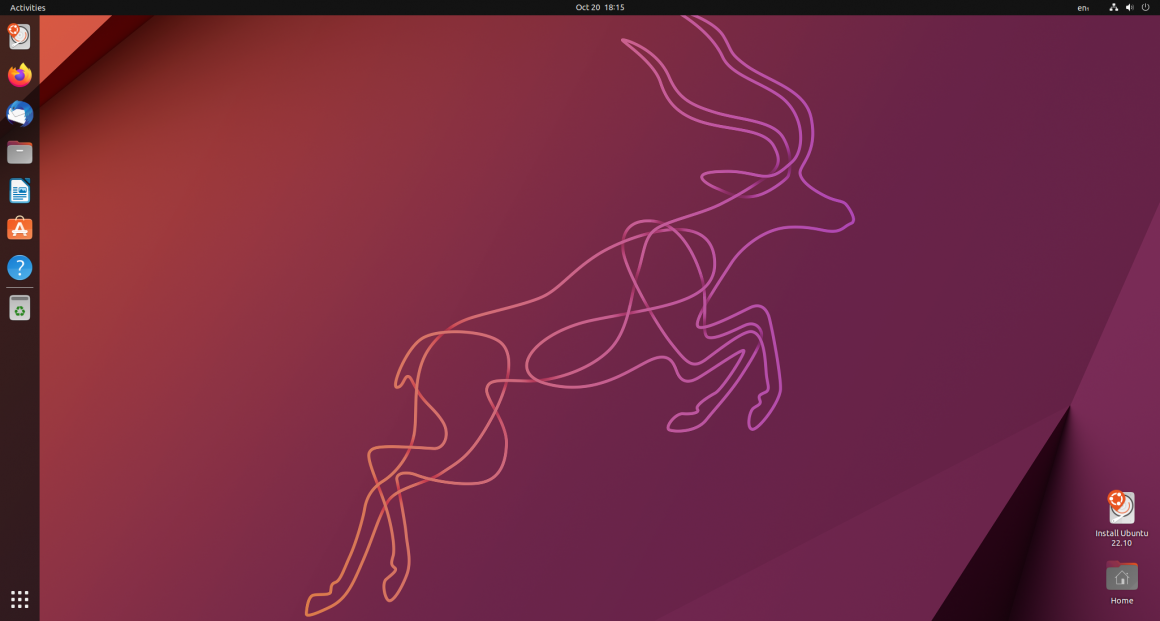
Task: Click the volume indicator in the top bar
Action: 1129,7
